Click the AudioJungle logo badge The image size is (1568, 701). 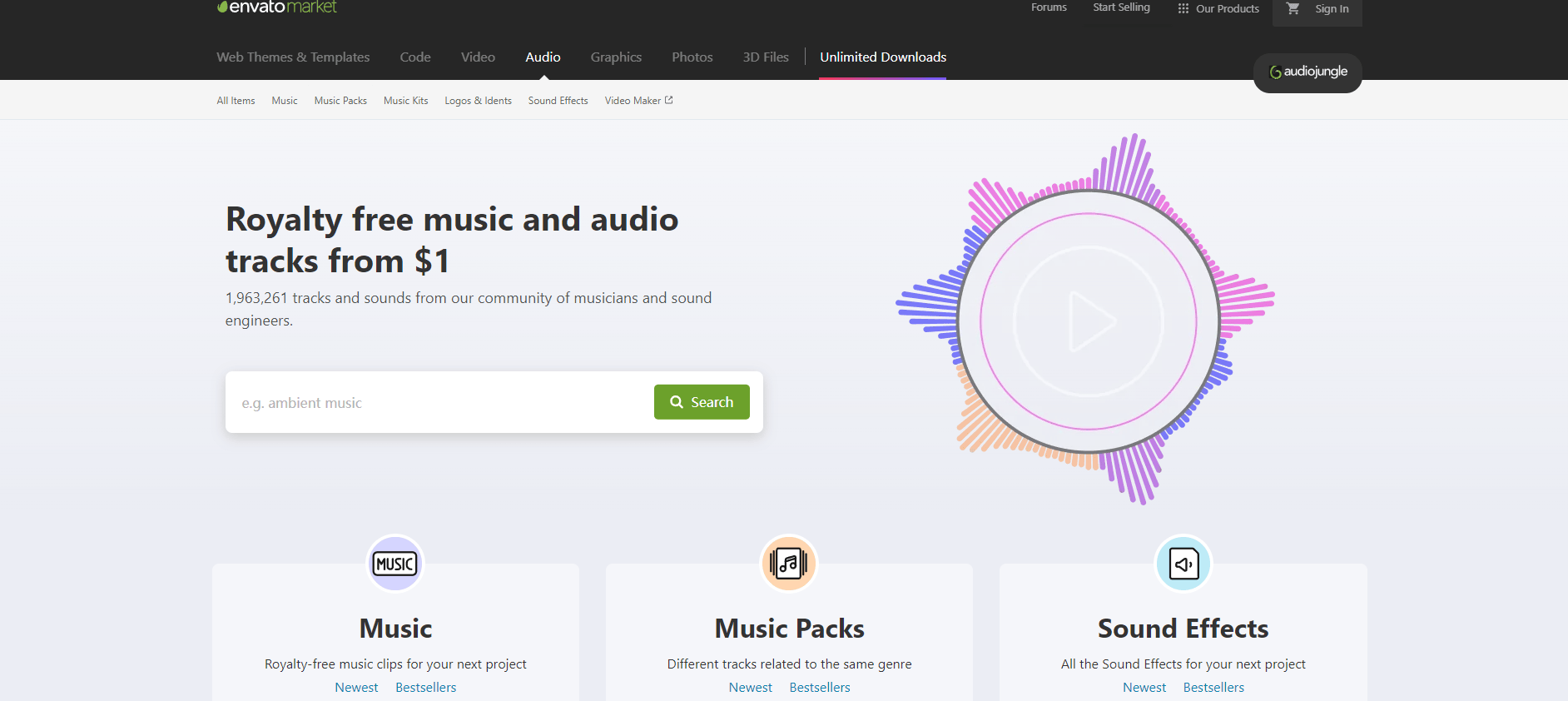(1307, 72)
